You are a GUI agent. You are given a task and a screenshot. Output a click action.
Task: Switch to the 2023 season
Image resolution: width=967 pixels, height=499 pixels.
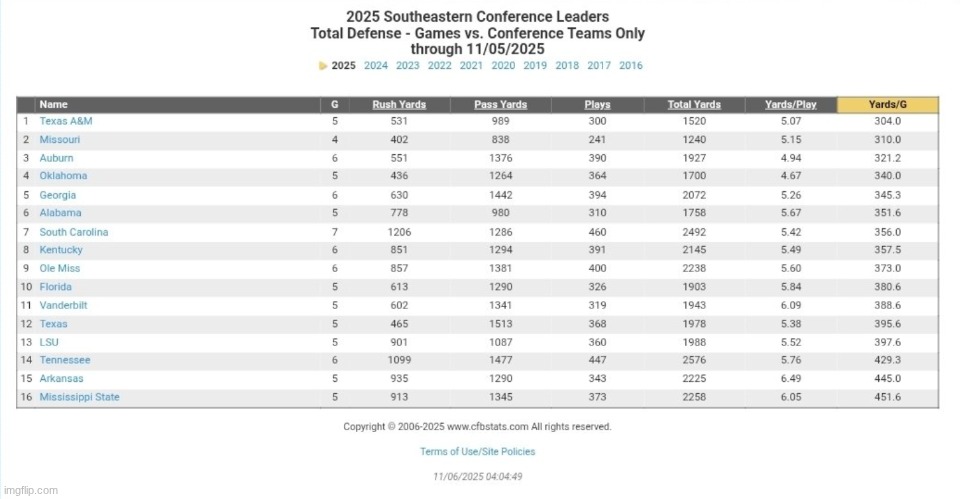[x=408, y=66]
